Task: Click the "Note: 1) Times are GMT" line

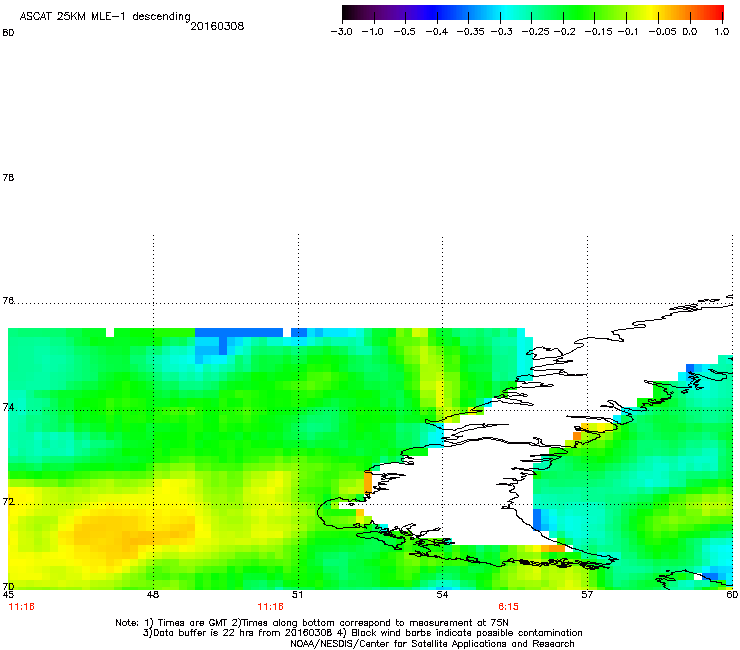Action: (311, 623)
